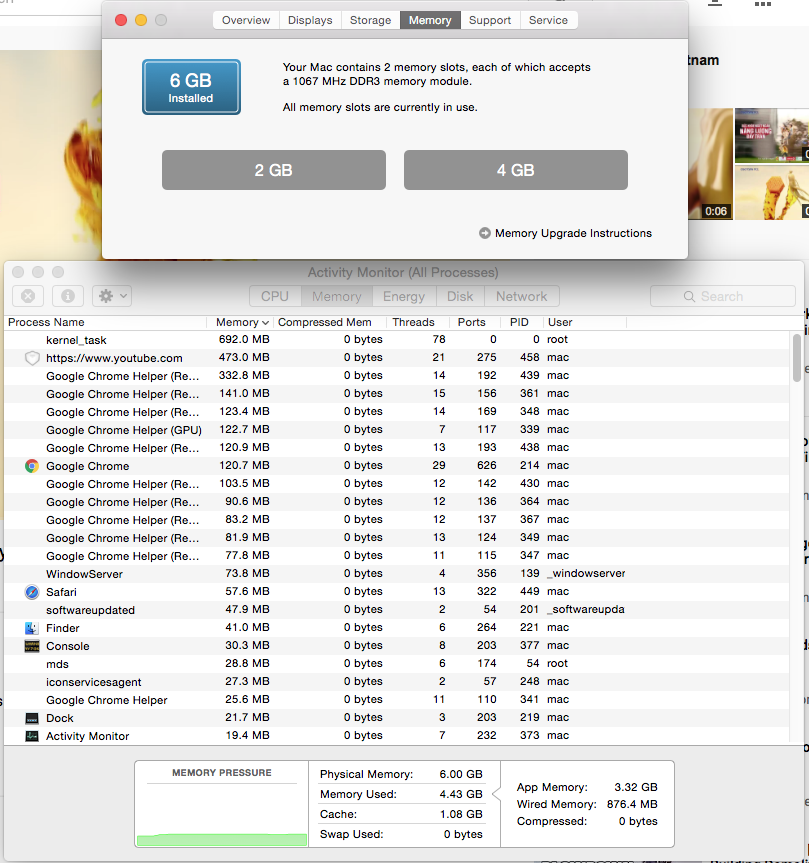Select the Memory tab in About This Mac
This screenshot has width=809, height=863.
coord(430,20)
